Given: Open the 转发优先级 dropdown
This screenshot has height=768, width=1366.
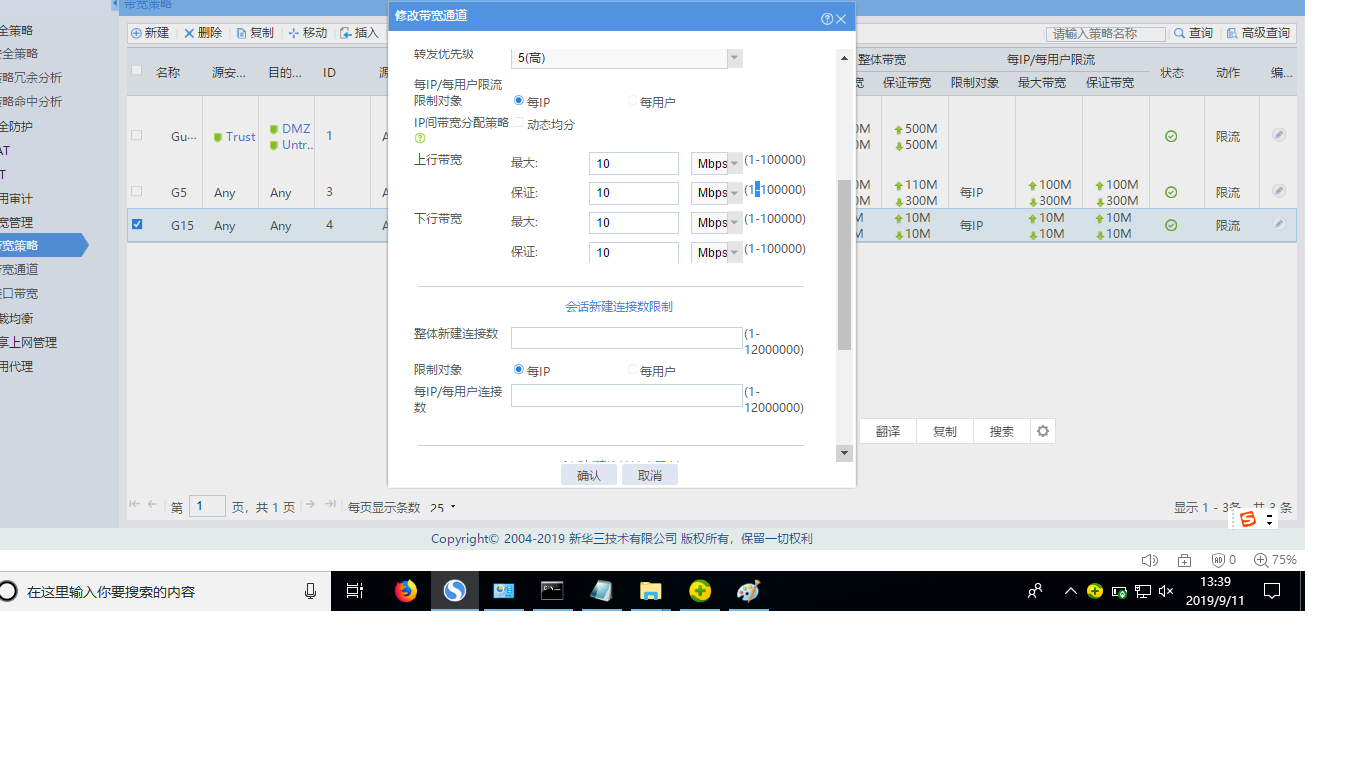Looking at the screenshot, I should click(735, 58).
